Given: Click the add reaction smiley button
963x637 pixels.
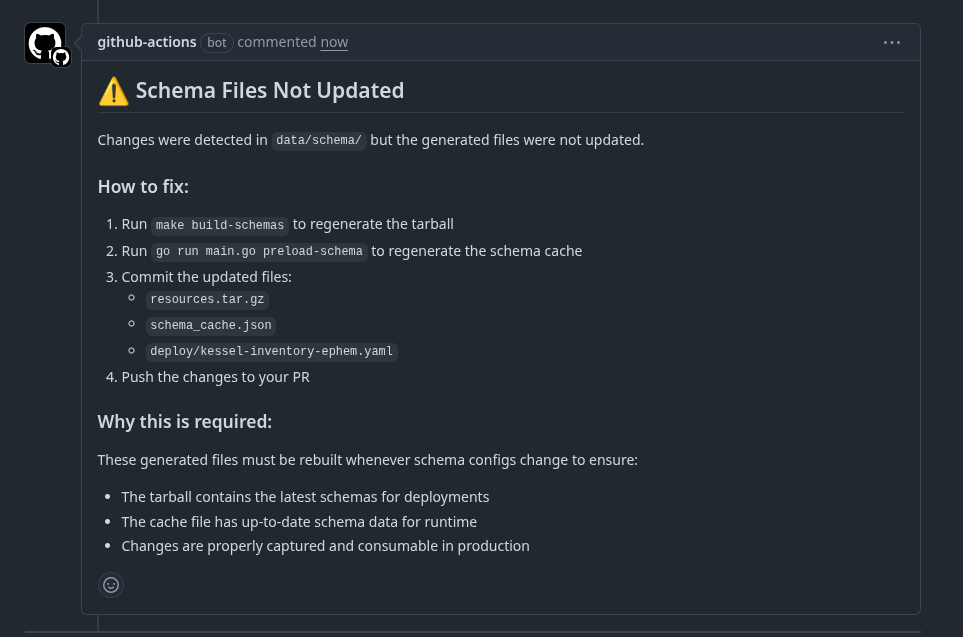Looking at the screenshot, I should (112, 585).
